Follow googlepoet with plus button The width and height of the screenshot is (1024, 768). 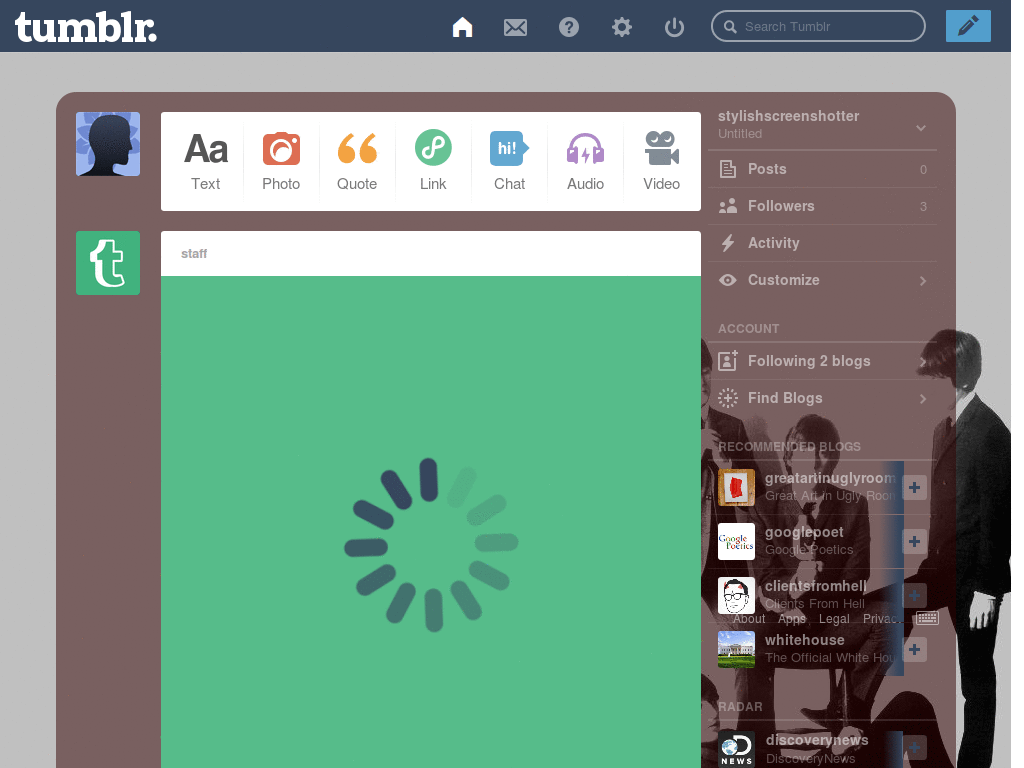pos(914,541)
